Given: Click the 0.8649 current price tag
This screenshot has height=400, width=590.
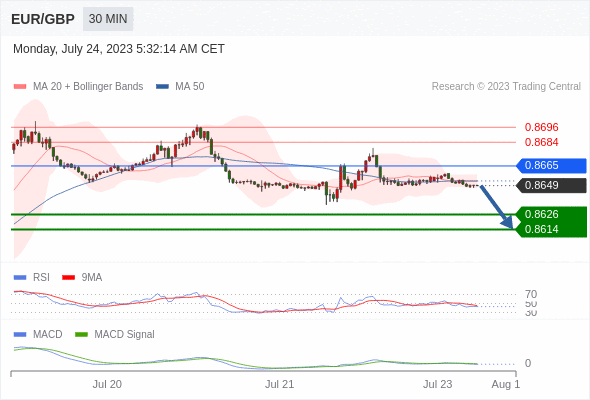Looking at the screenshot, I should click(x=551, y=186).
